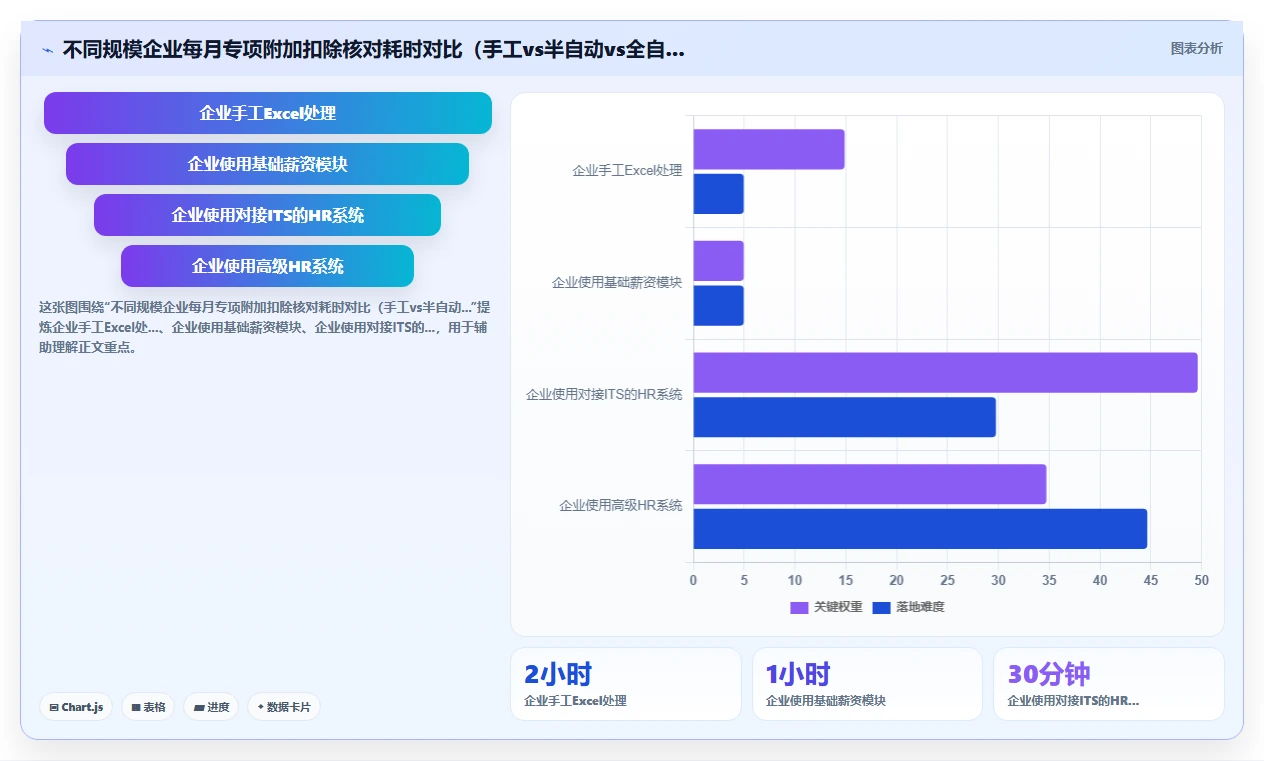
Task: Click the blue bar for 企业手工Excel处理
Action: [718, 194]
